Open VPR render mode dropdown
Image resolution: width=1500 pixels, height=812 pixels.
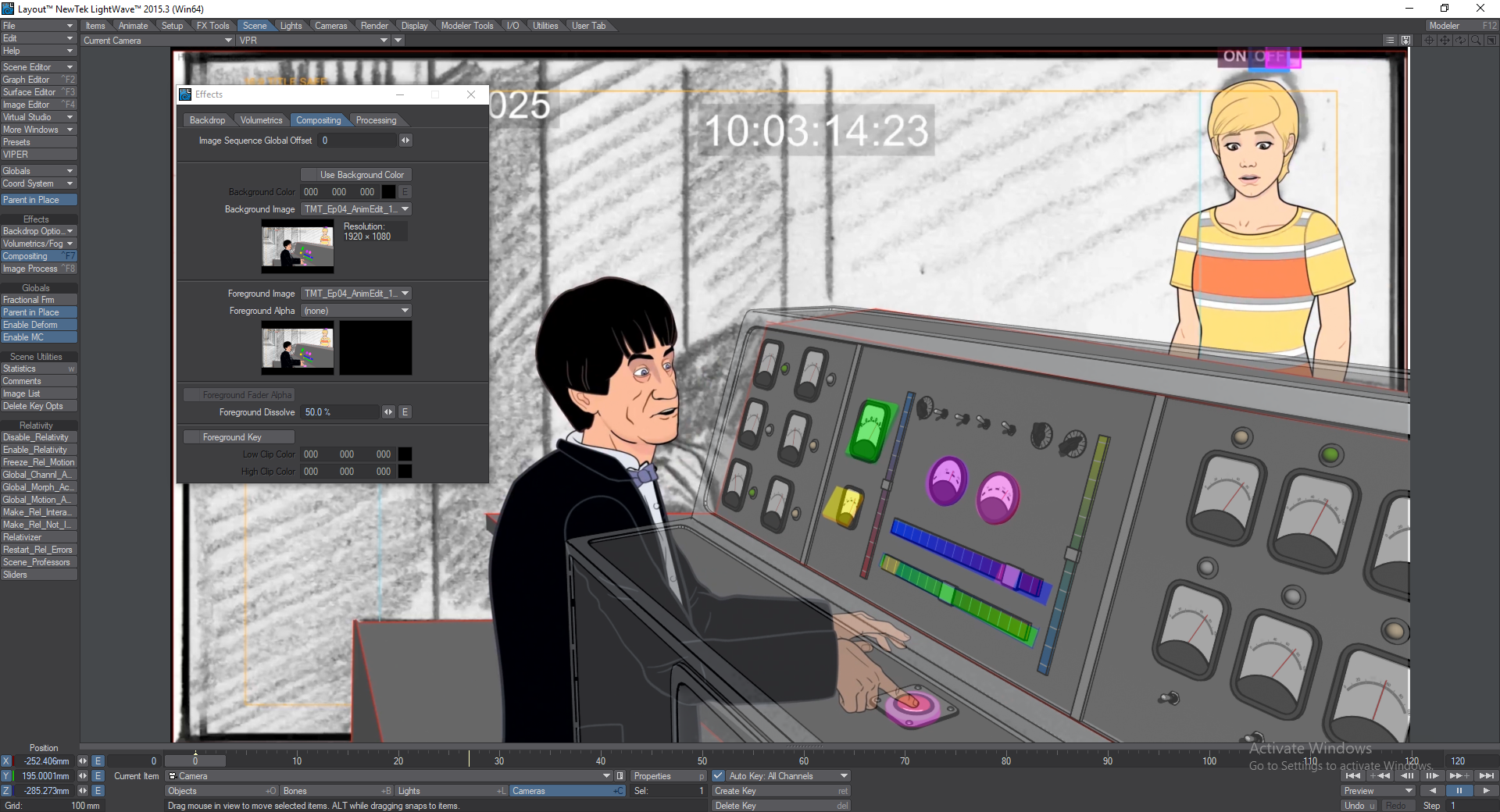click(313, 41)
